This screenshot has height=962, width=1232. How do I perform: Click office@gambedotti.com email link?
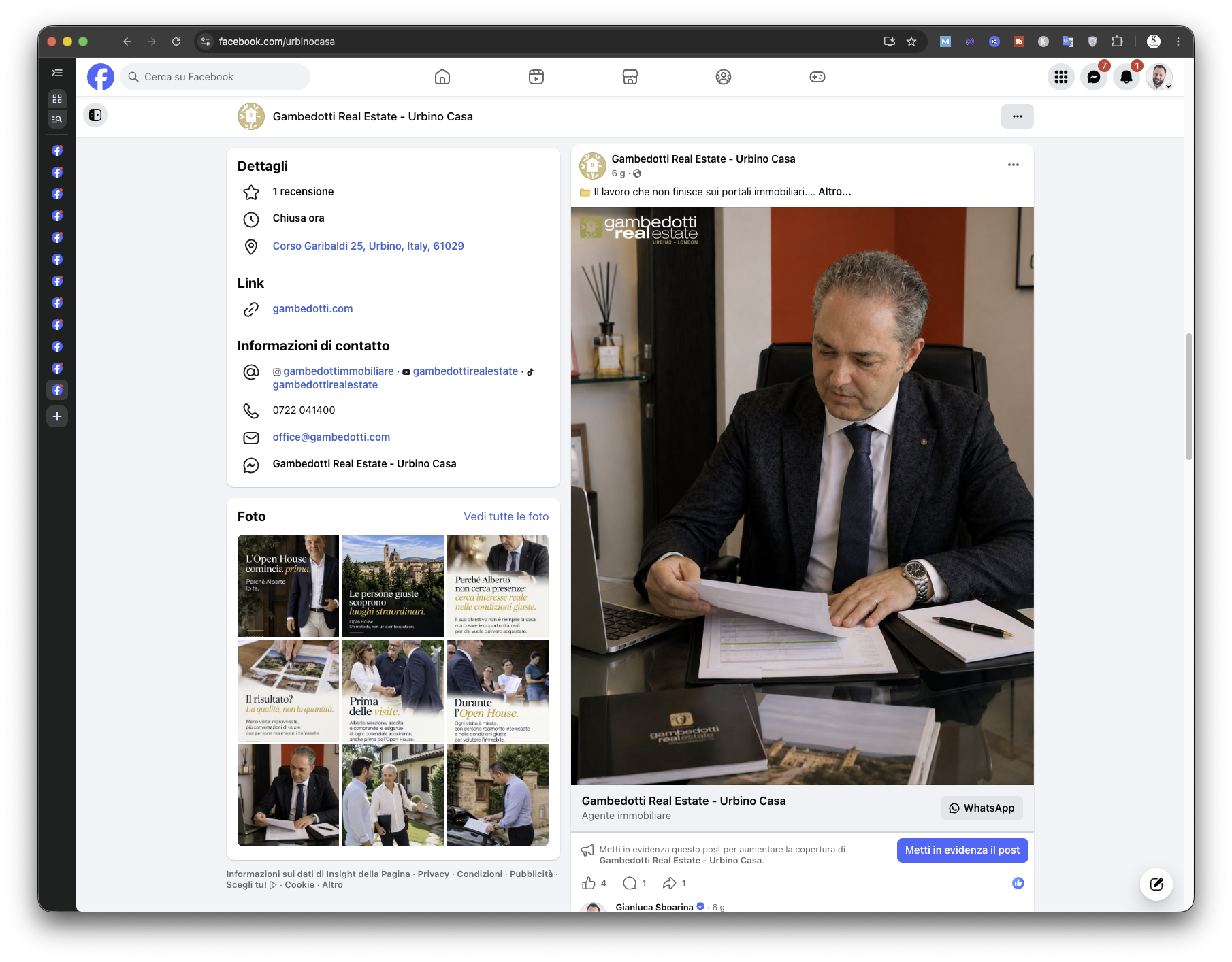tap(331, 437)
